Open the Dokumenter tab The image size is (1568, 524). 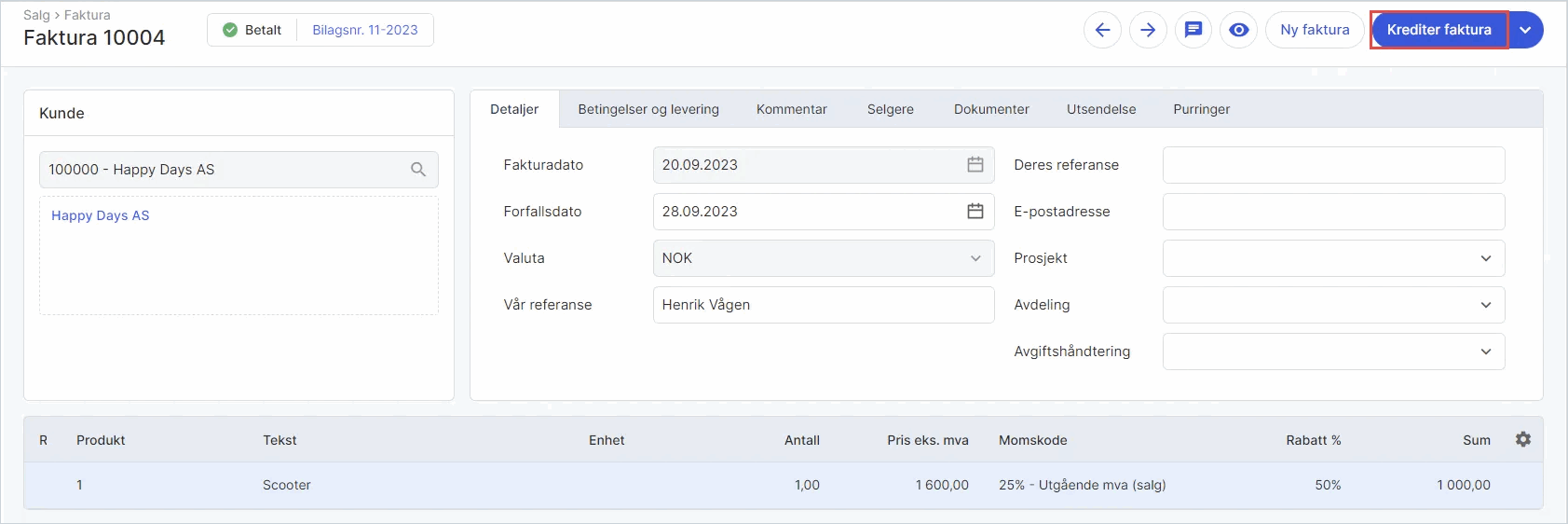tap(991, 109)
